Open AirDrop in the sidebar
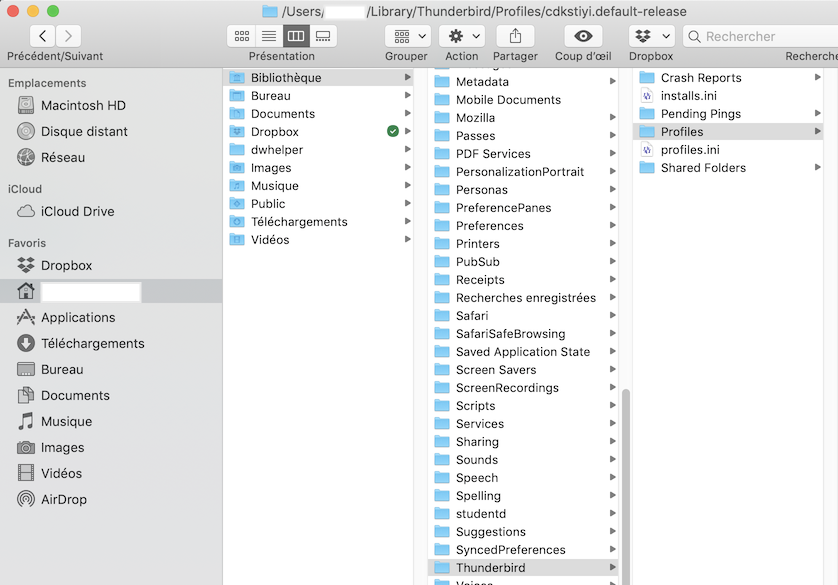The image size is (838, 585). [63, 499]
